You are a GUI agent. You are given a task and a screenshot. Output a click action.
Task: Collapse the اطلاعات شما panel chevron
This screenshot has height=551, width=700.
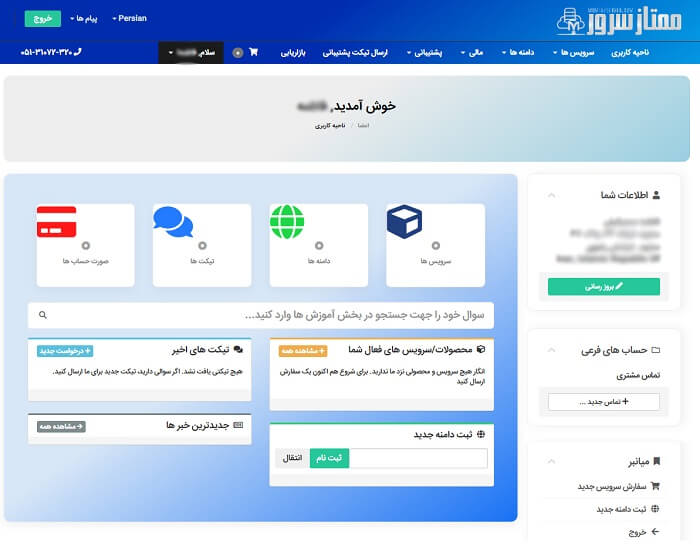click(551, 195)
